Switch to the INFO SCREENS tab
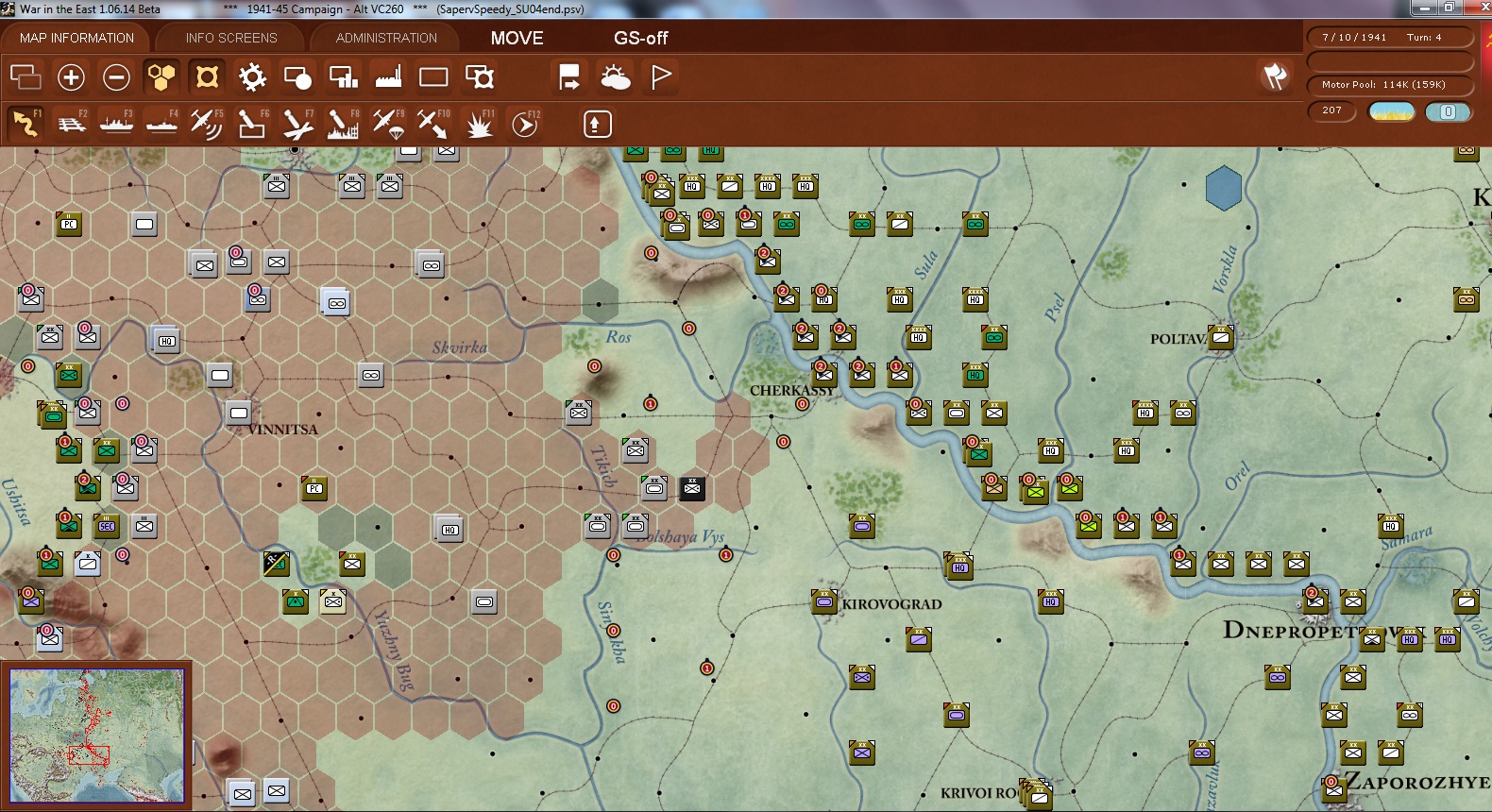Screen dimensions: 1492x812 click(231, 38)
